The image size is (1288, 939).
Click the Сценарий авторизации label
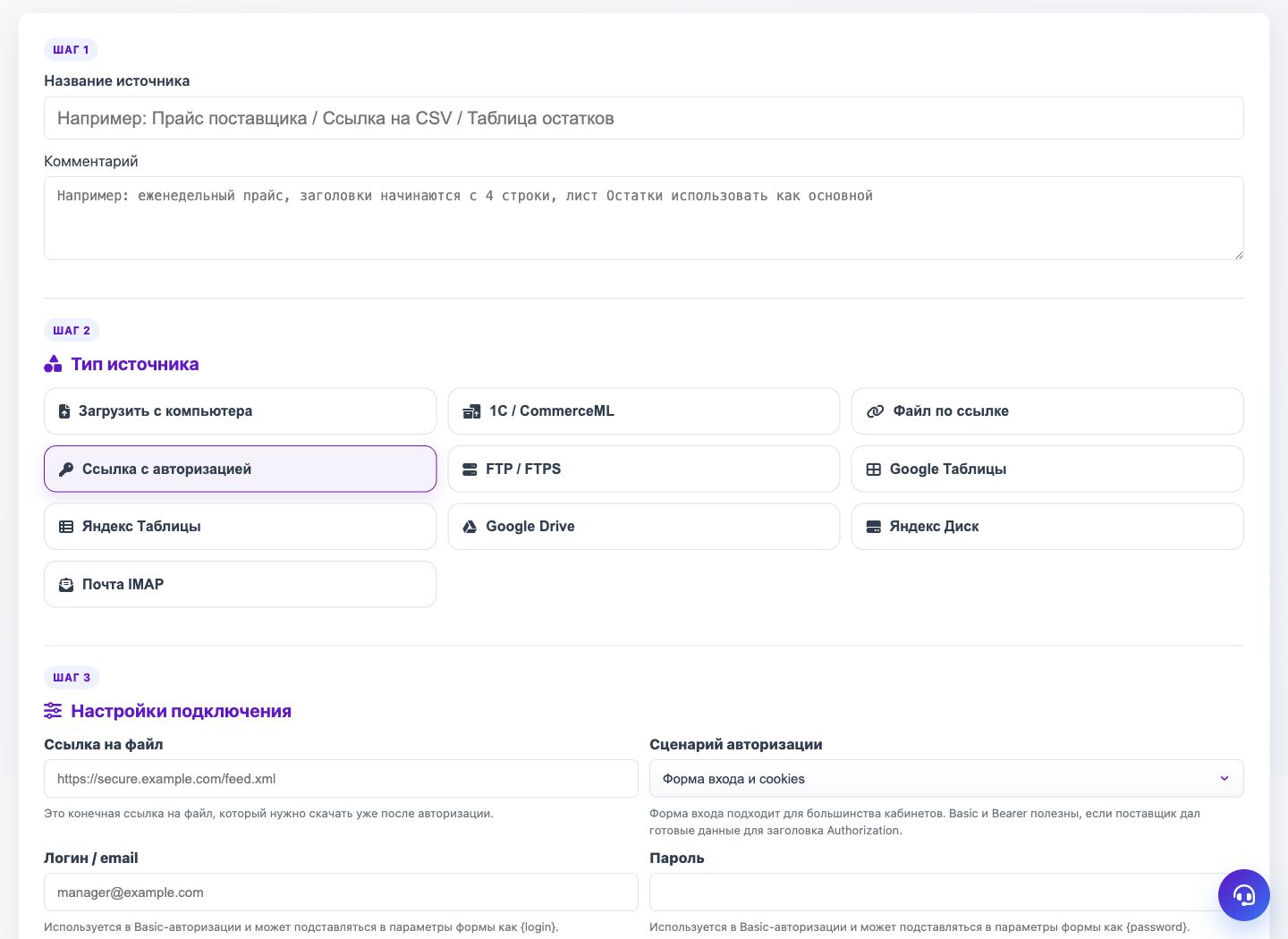[736, 745]
